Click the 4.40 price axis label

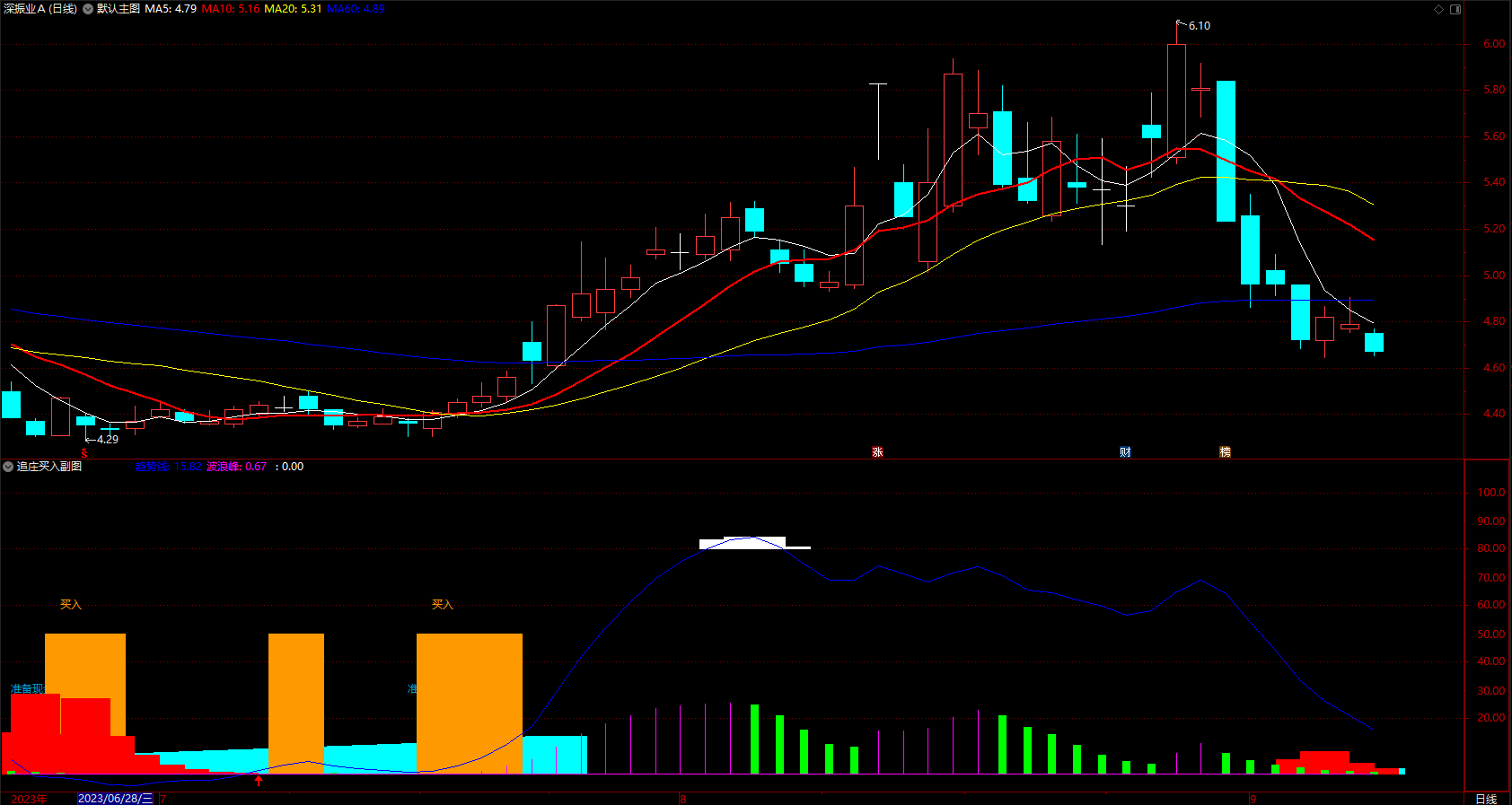coord(1494,414)
